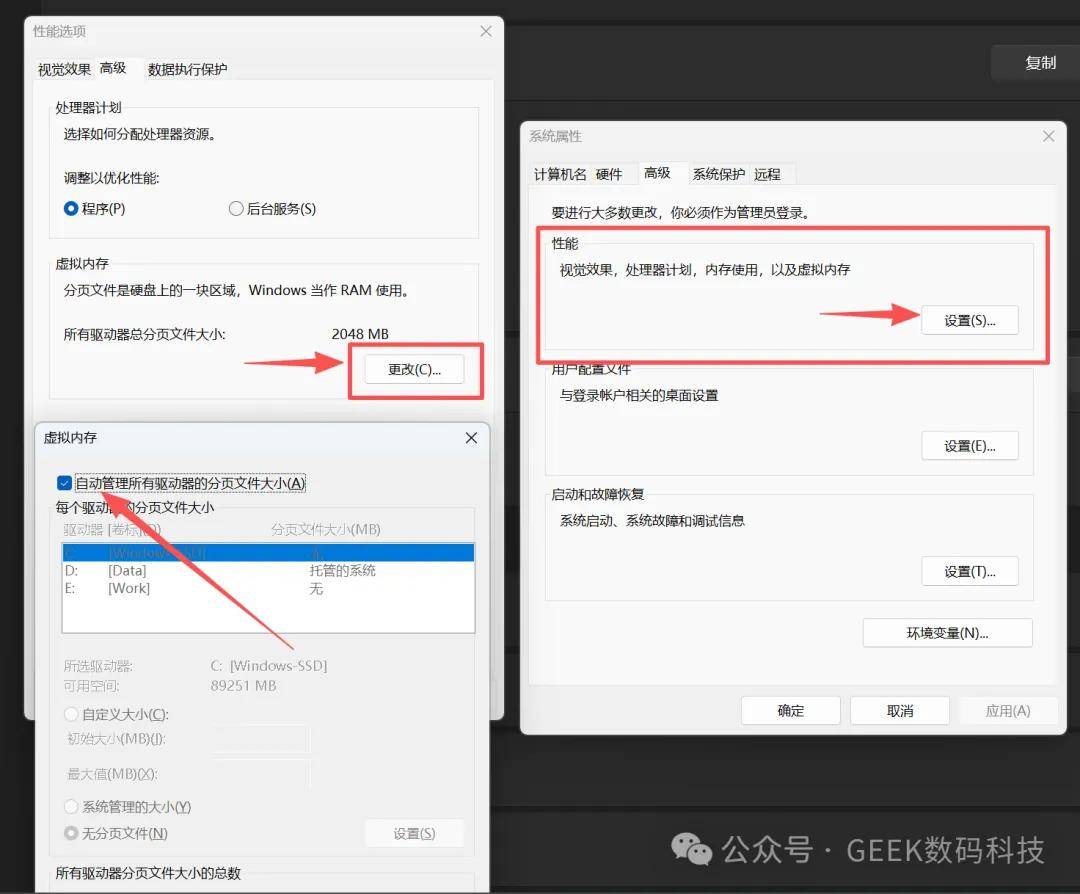Go to the 系统保护 tab
This screenshot has height=894, width=1080.
click(x=718, y=174)
